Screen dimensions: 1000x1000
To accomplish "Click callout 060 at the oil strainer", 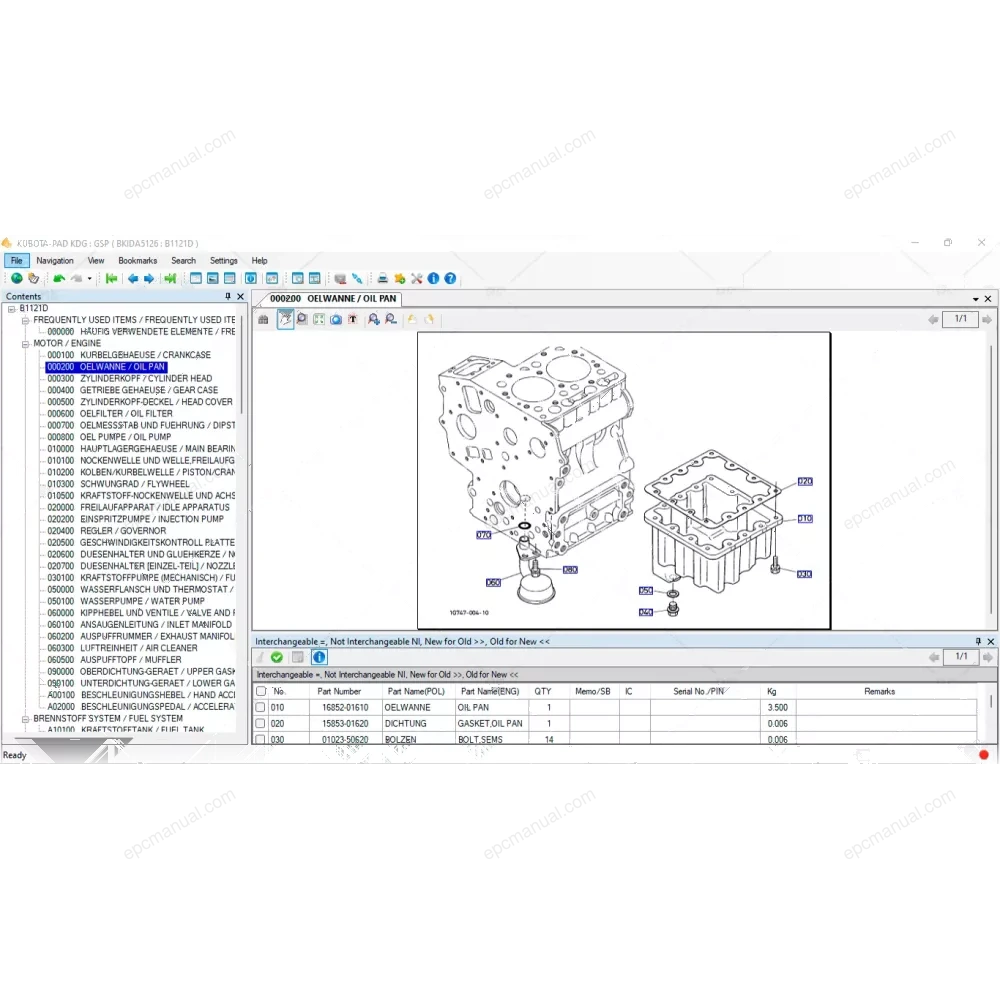I will (x=494, y=582).
